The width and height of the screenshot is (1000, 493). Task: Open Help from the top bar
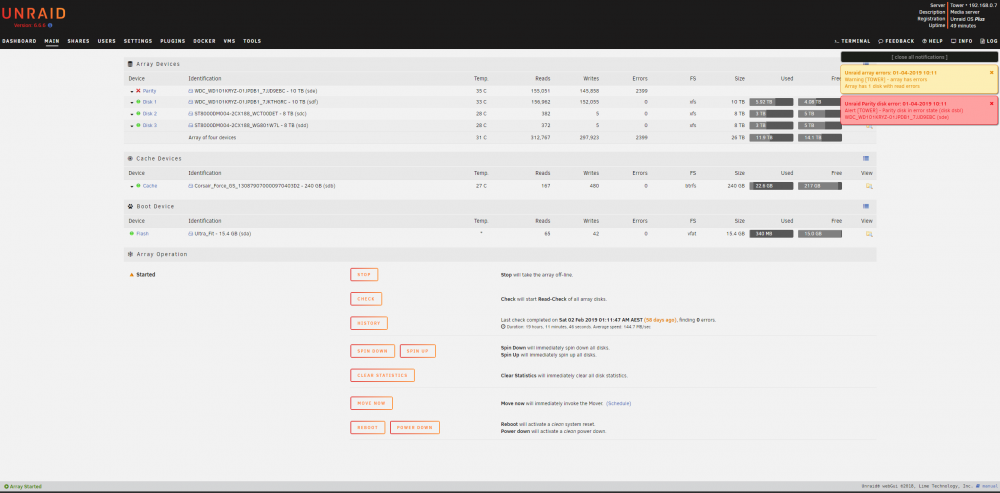[x=932, y=41]
